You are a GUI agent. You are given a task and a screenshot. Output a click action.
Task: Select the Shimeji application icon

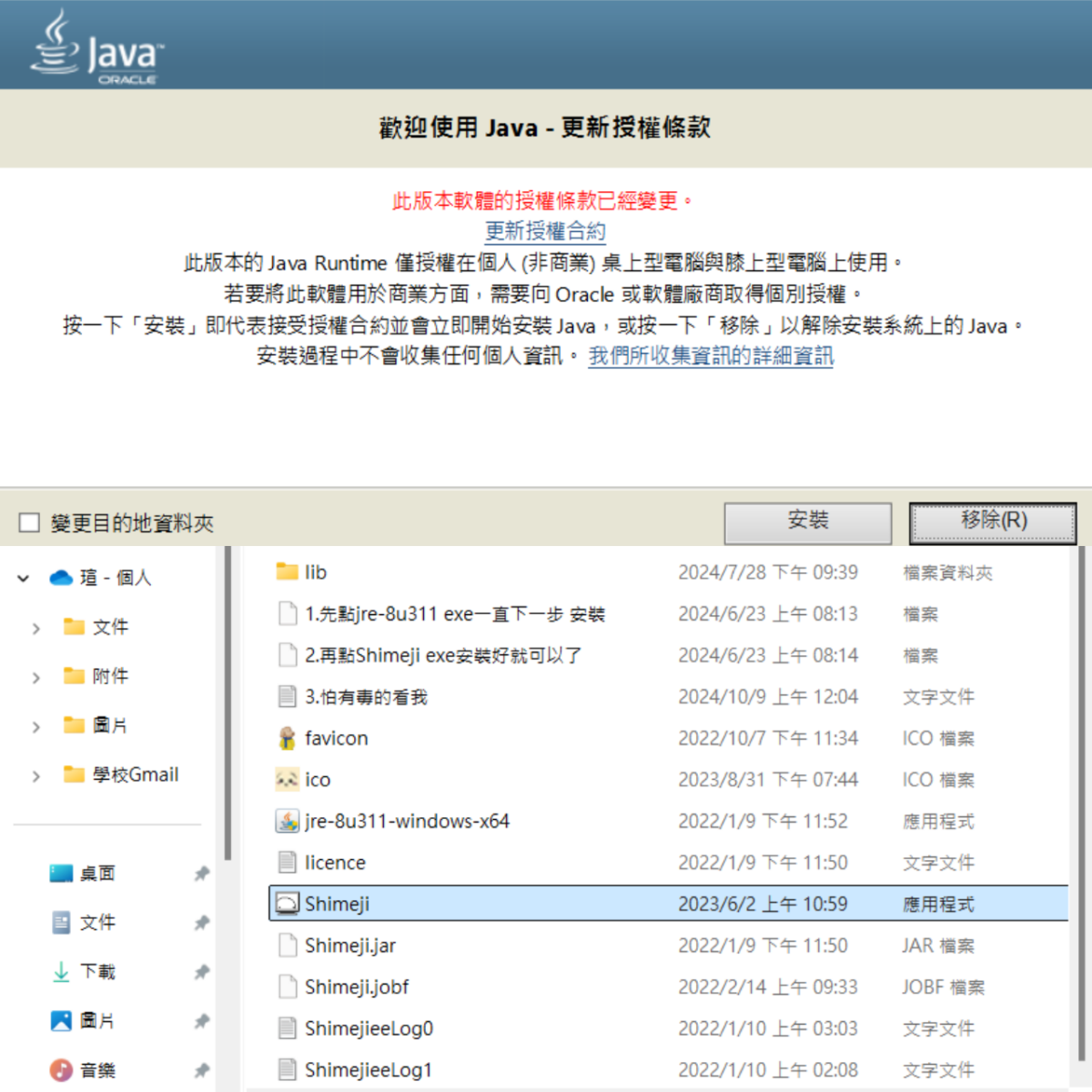pyautogui.click(x=288, y=904)
